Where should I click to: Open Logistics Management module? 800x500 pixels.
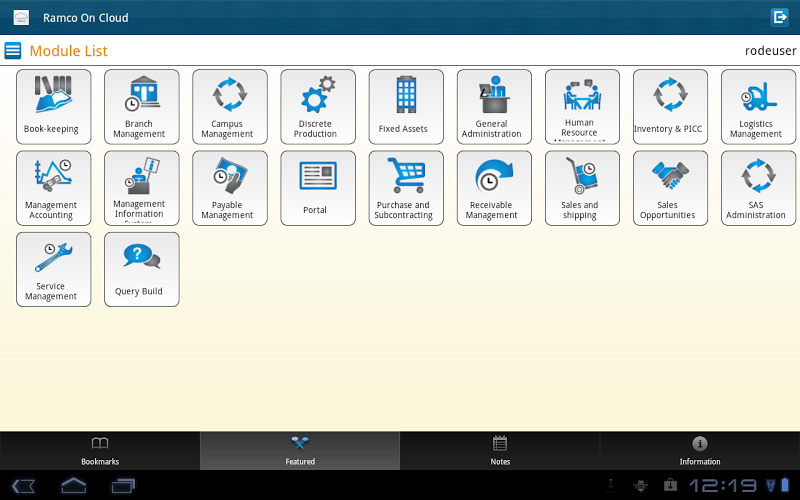pyautogui.click(x=758, y=107)
